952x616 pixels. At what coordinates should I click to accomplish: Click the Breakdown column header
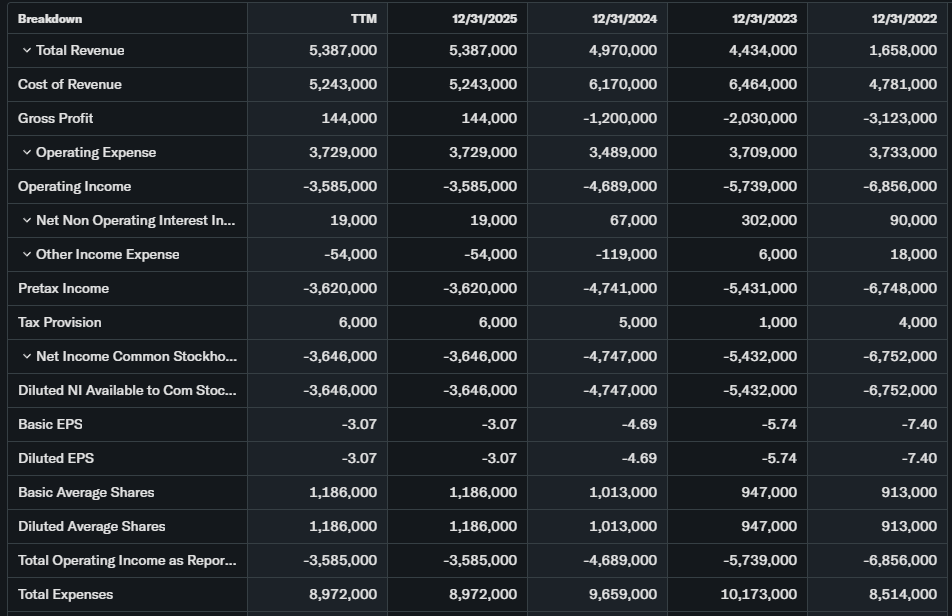point(50,19)
